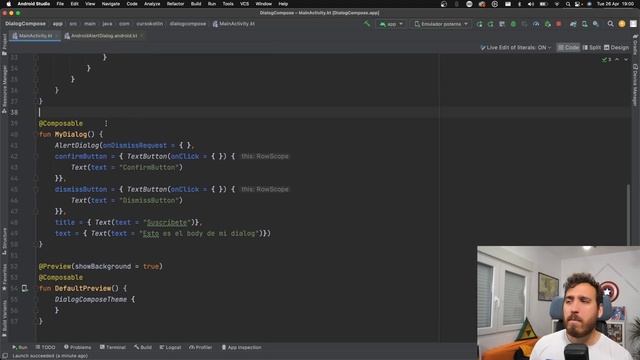Image resolution: width=640 pixels, height=360 pixels.
Task: Click the dialogcompose package breadcrumb
Action: pos(188,24)
